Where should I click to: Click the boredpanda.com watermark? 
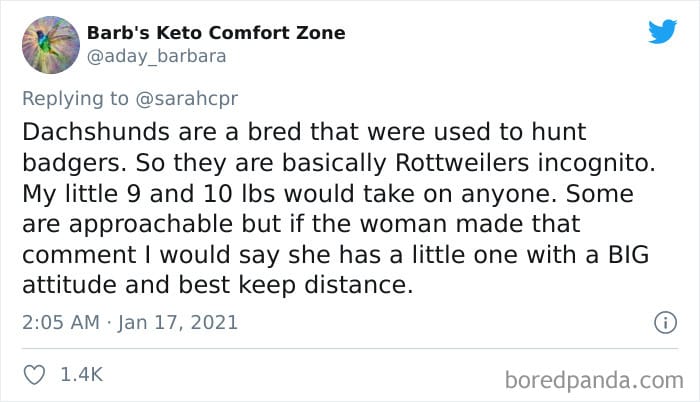[x=594, y=381]
